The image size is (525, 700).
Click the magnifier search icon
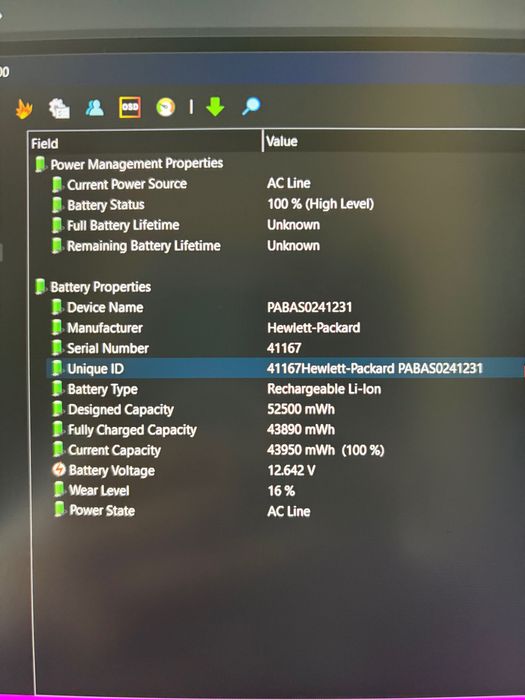pos(251,107)
